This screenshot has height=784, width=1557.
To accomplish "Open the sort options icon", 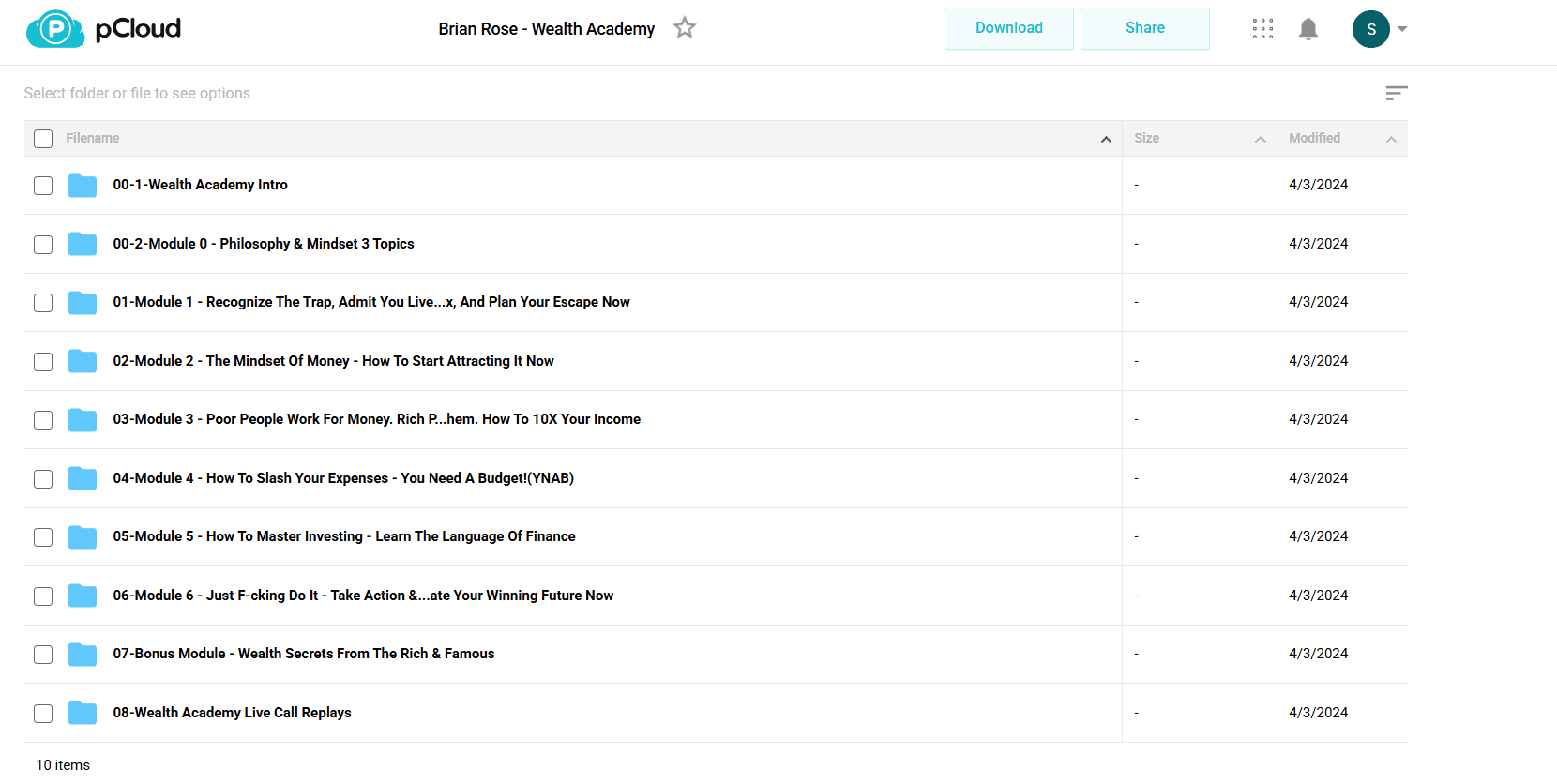I will tap(1397, 93).
